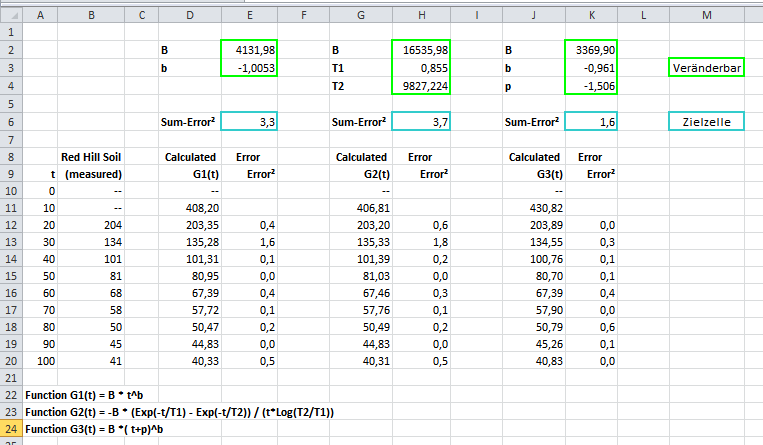Click the blue Zielzelle legend cell

707,121
